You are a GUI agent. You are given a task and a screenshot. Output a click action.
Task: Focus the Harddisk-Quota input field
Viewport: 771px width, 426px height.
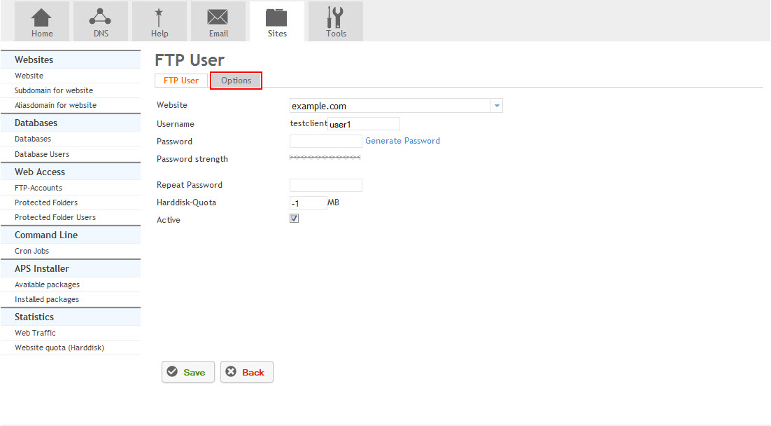click(x=308, y=203)
